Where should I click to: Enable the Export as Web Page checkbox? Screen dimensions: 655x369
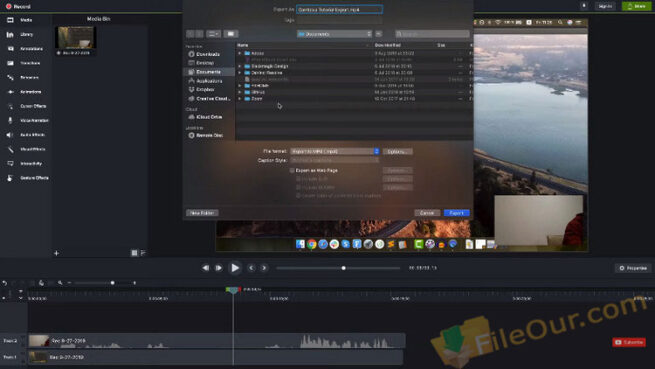[x=292, y=171]
